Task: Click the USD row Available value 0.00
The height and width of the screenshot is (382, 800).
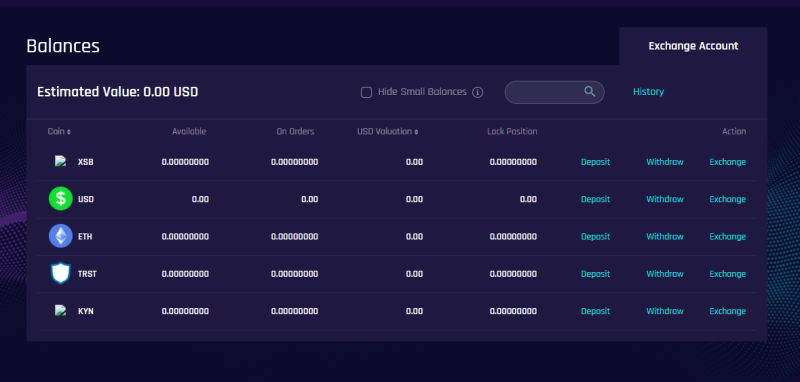Action: 200,199
